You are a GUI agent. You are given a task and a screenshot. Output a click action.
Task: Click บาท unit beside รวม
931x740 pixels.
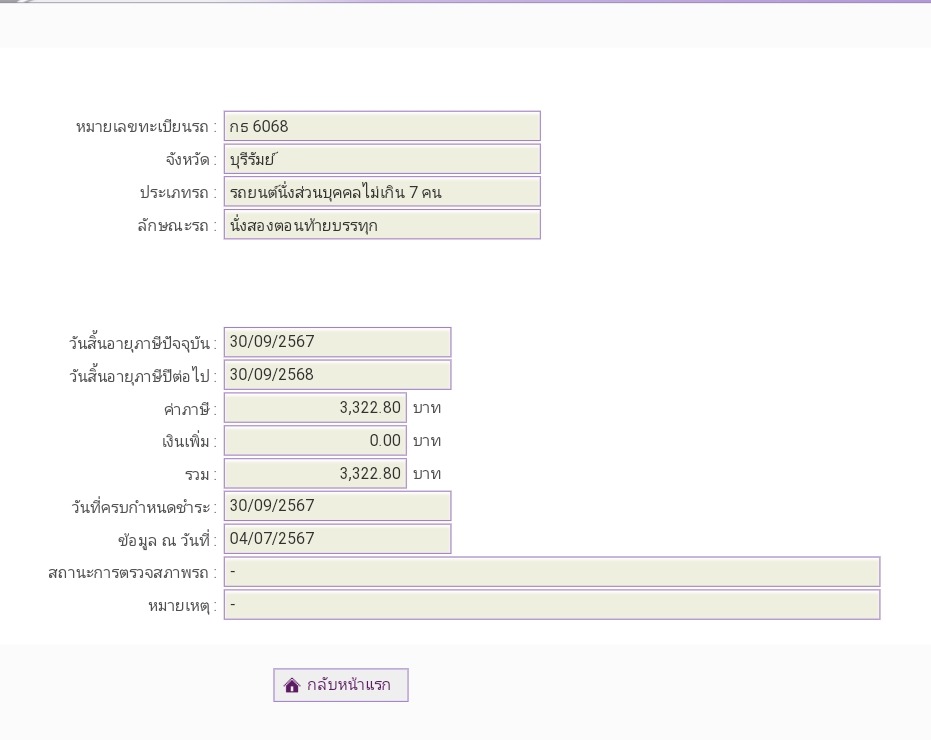427,474
